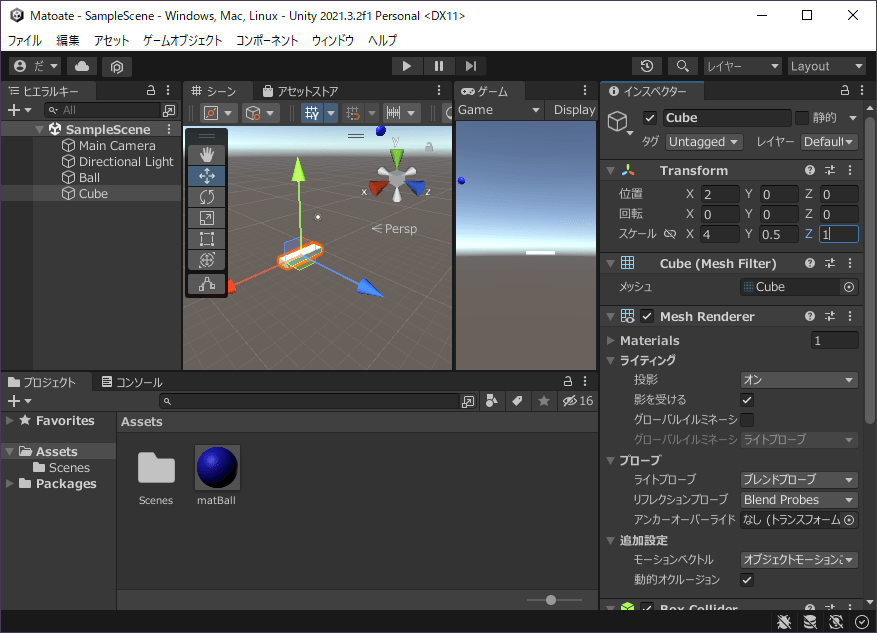Collapse the Transform component
877x633 pixels.
click(x=611, y=171)
